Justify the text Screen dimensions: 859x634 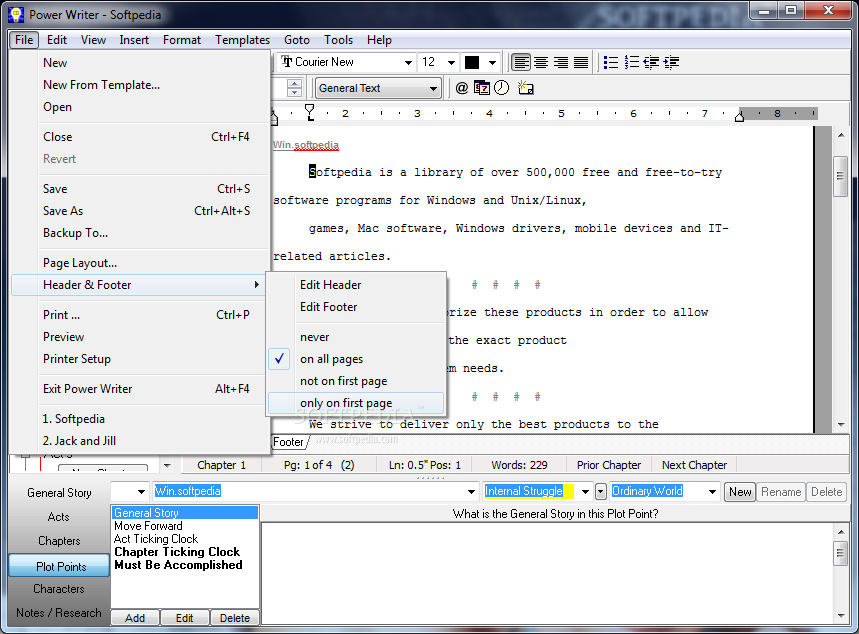581,62
